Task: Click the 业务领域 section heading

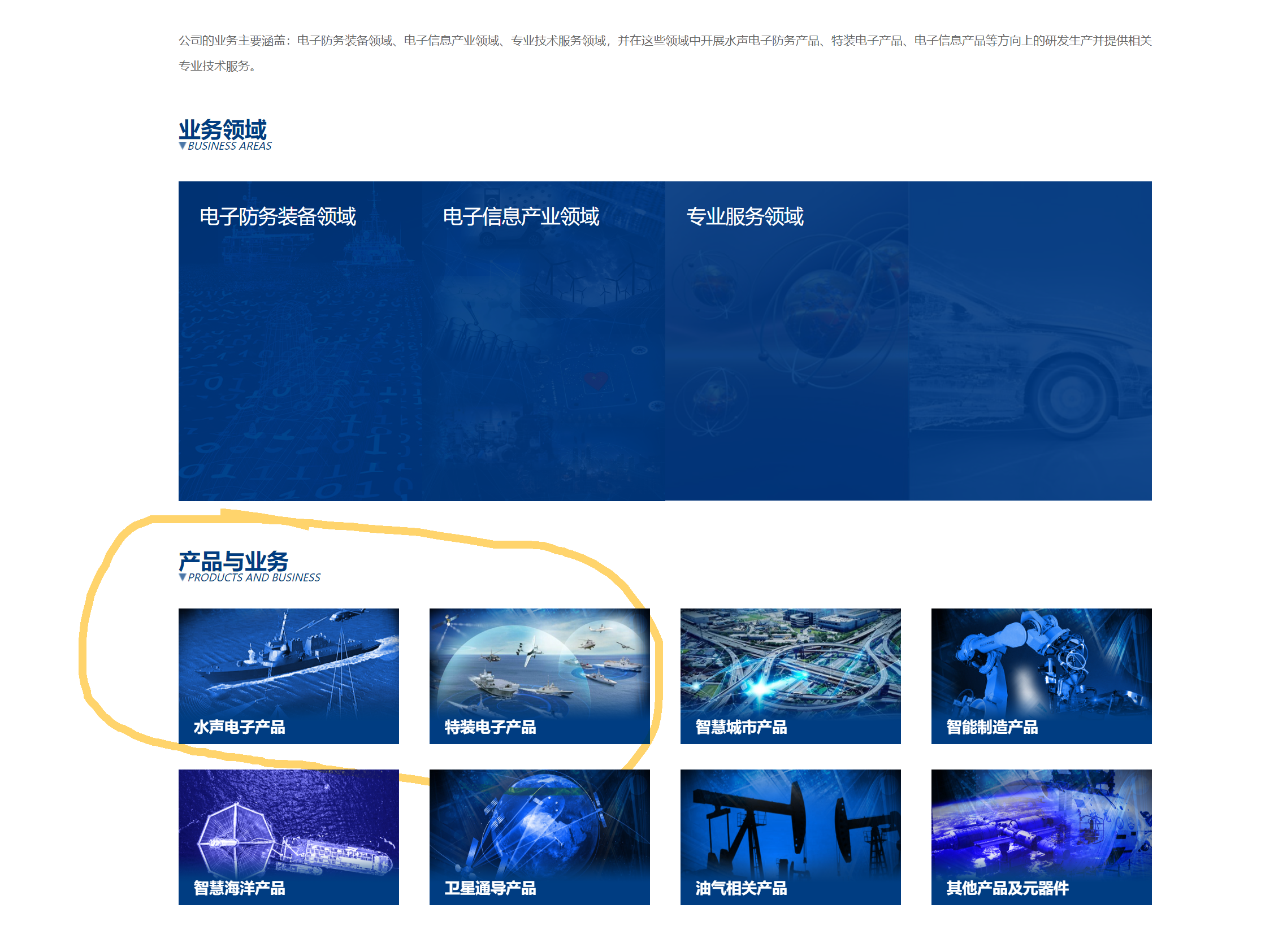Action: [222, 129]
